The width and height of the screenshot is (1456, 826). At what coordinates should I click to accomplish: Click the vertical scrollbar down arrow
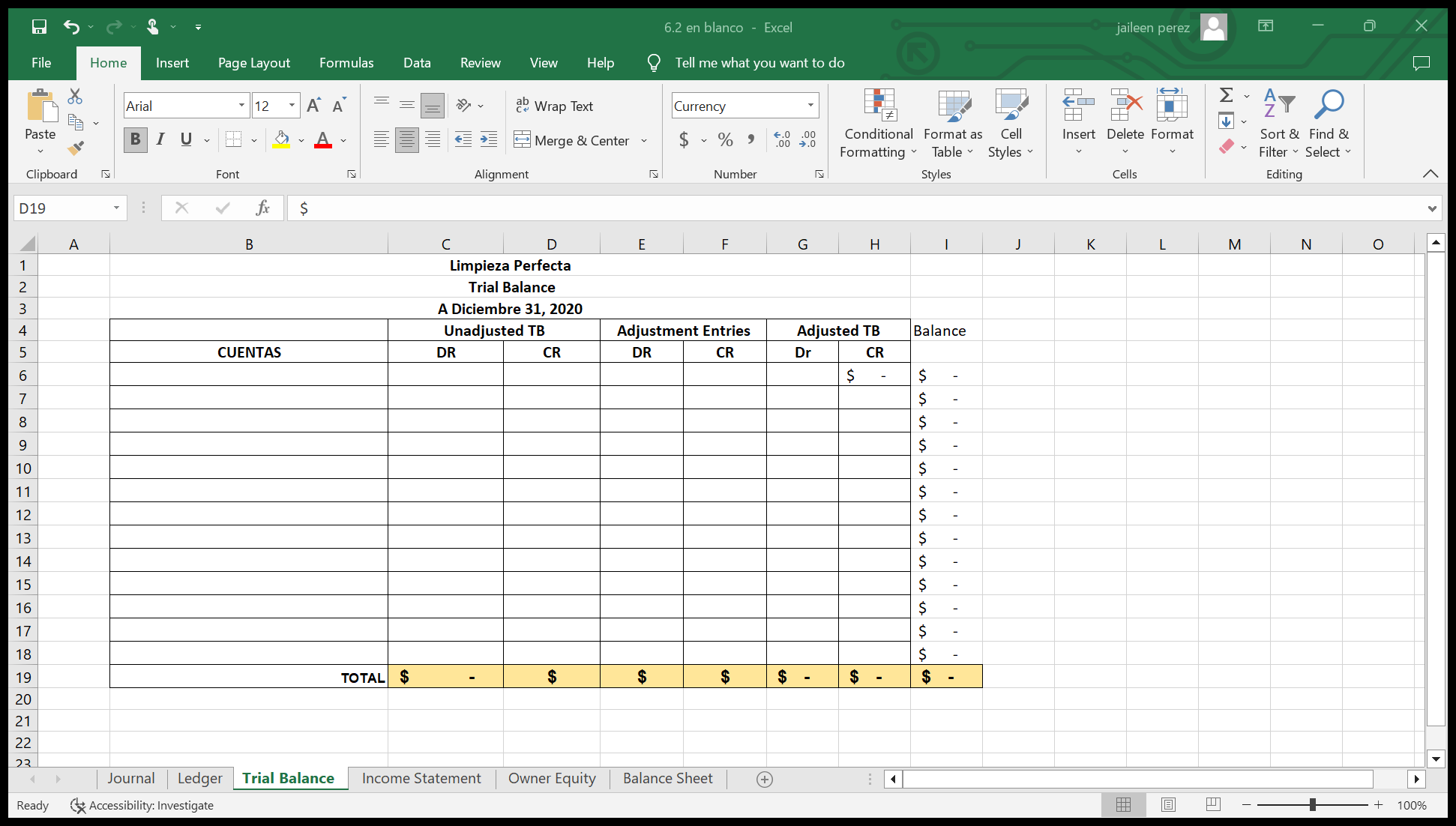1436,759
